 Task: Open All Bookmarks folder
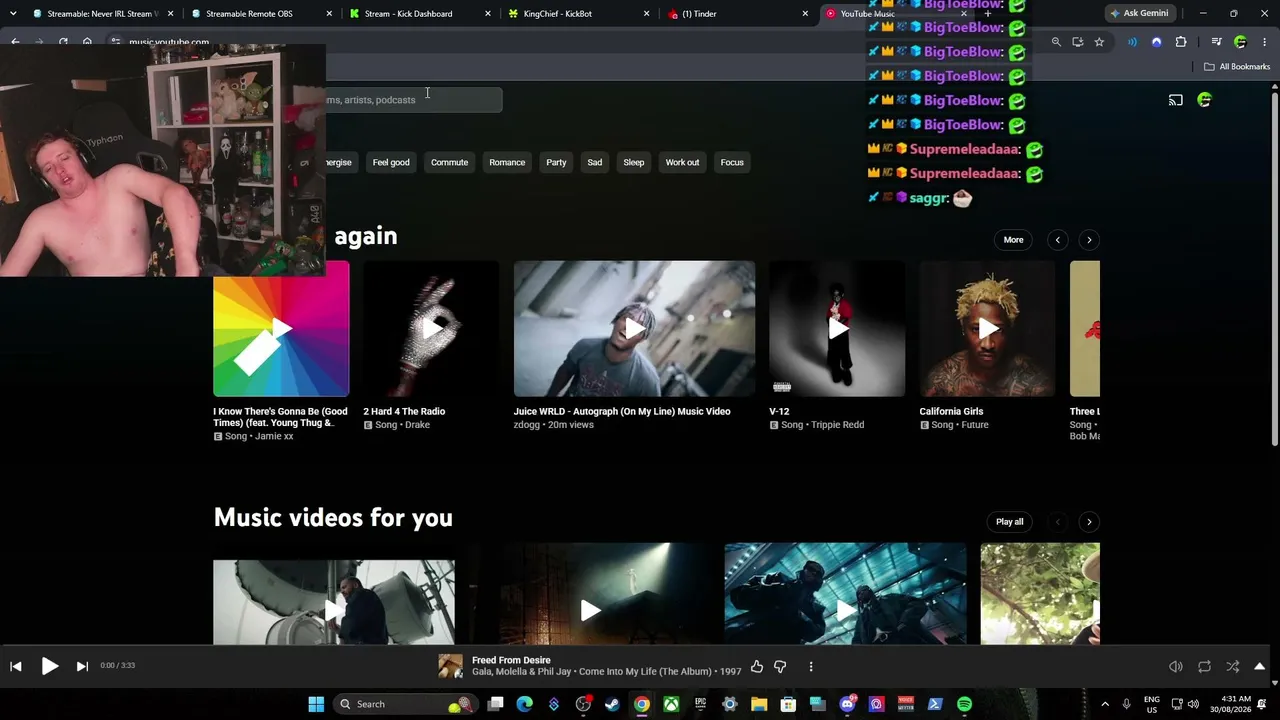(x=1237, y=67)
